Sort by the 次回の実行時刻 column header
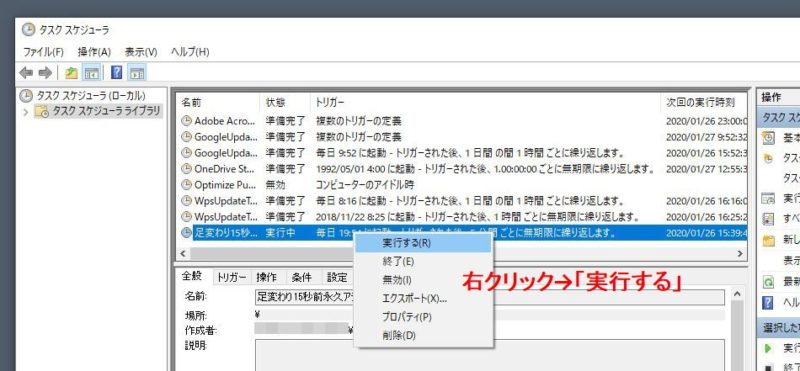Image resolution: width=800 pixels, height=371 pixels. point(704,103)
